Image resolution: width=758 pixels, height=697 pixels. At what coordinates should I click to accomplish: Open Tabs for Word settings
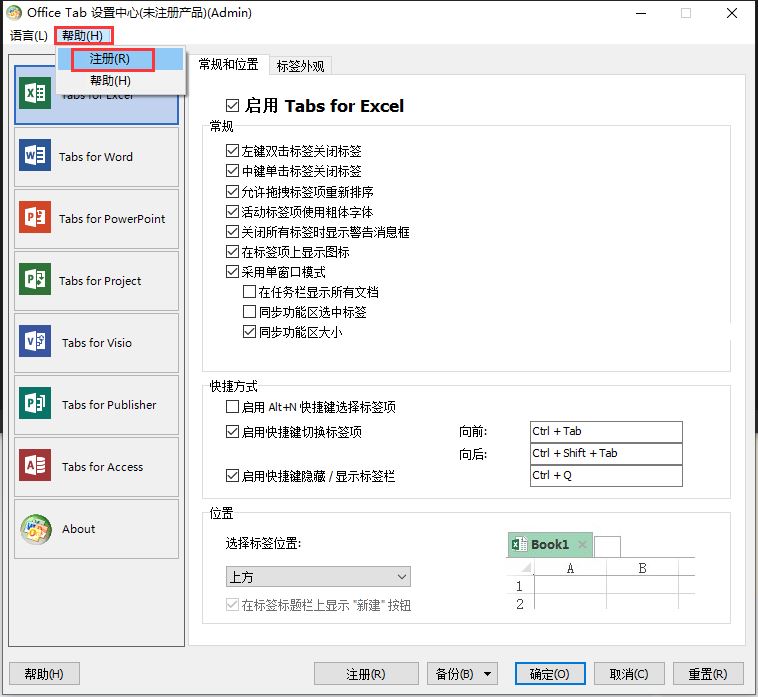click(x=97, y=157)
